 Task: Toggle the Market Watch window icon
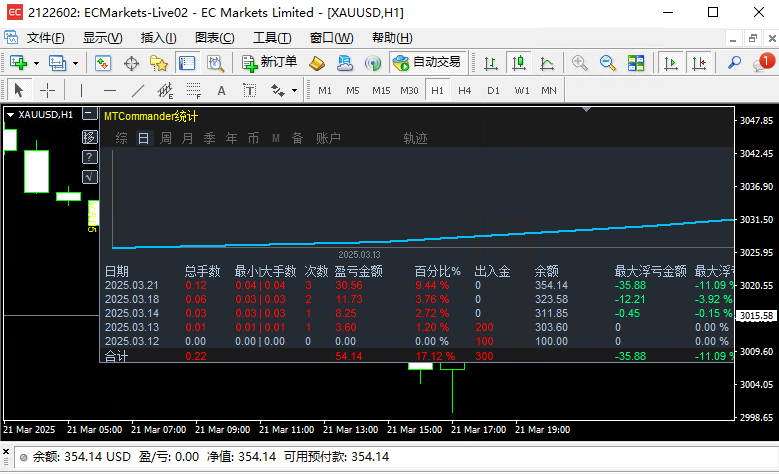point(103,63)
